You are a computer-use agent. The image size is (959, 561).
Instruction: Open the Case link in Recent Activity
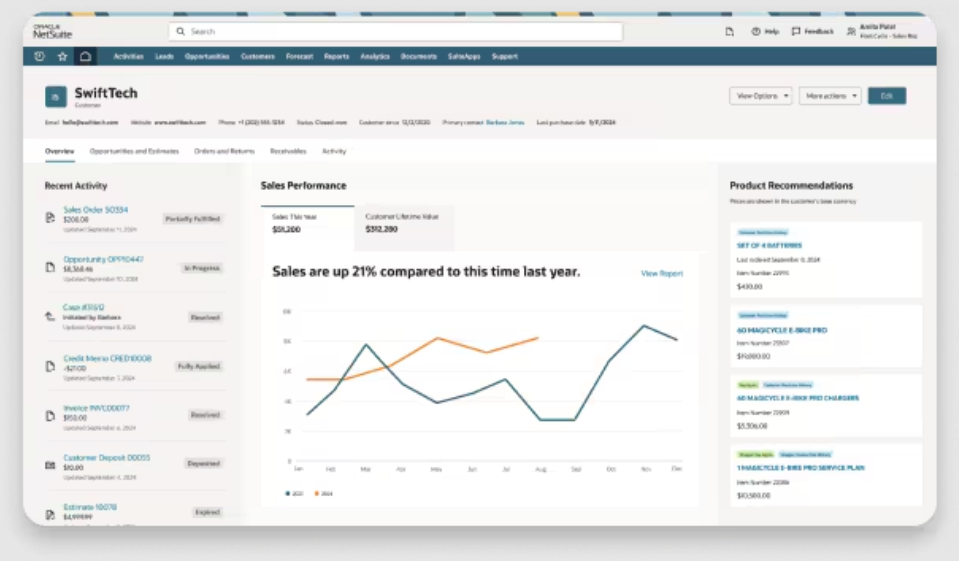tap(84, 307)
